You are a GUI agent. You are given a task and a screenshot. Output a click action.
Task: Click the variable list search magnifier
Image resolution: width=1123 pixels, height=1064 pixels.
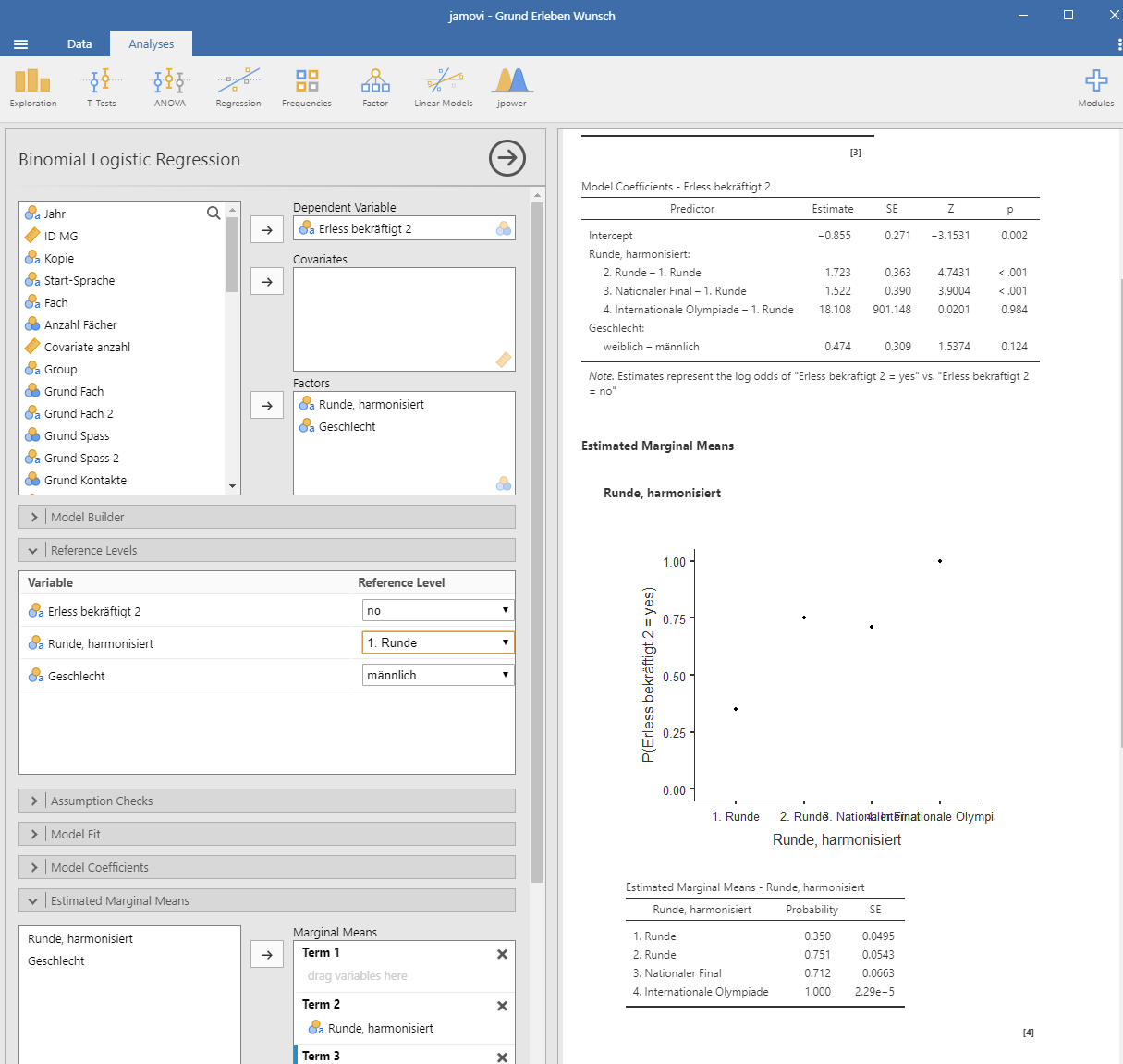[214, 214]
